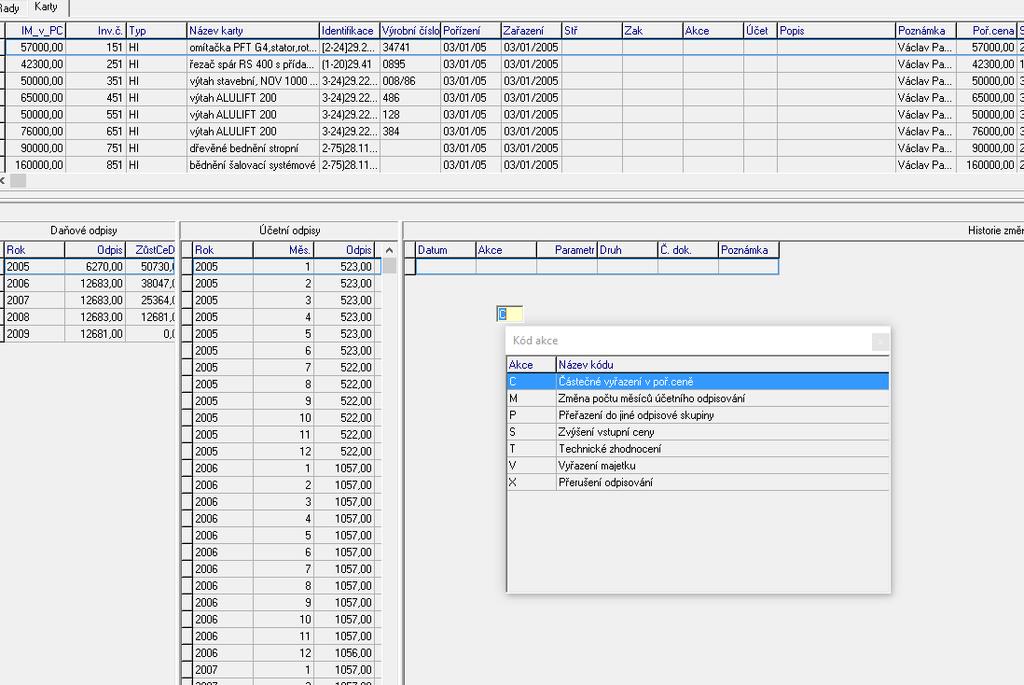Viewport: 1024px width, 685px height.
Task: Click the Druh column header in Historie změn
Action: tap(628, 250)
